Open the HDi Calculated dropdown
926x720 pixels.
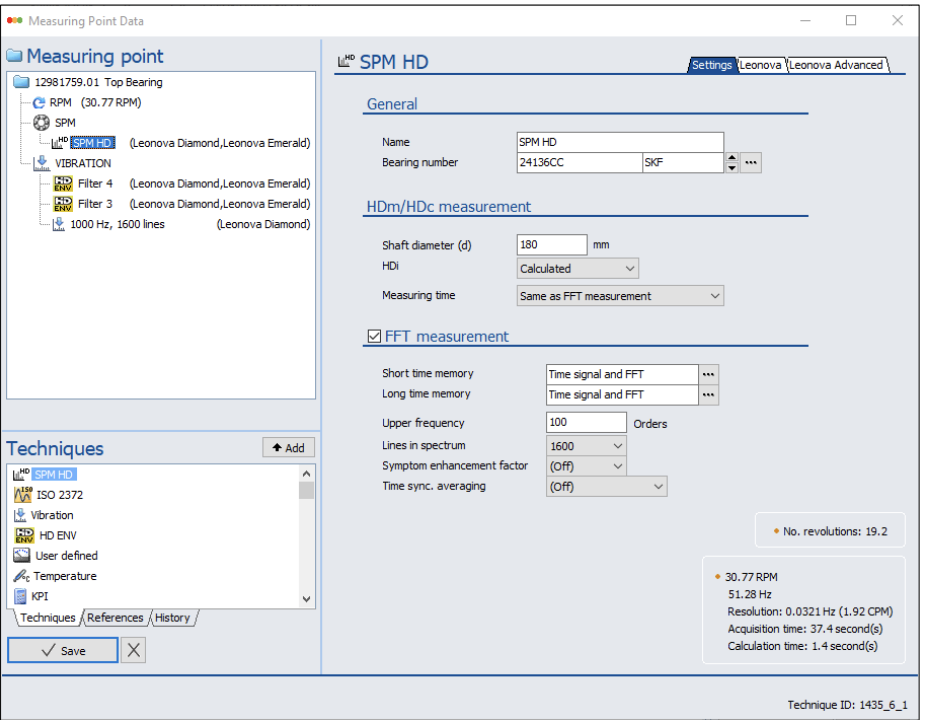coord(578,268)
